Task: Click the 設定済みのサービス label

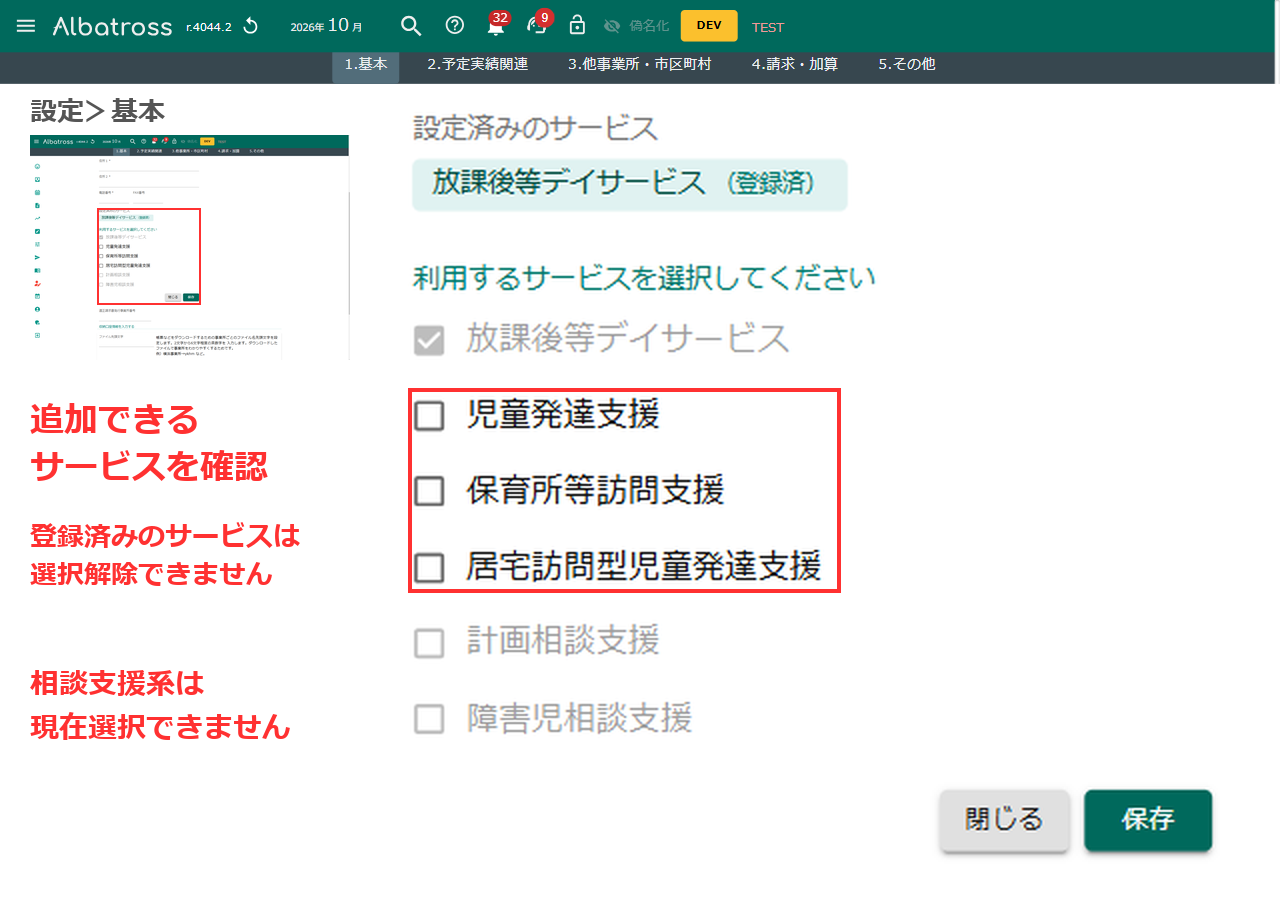Action: (536, 128)
